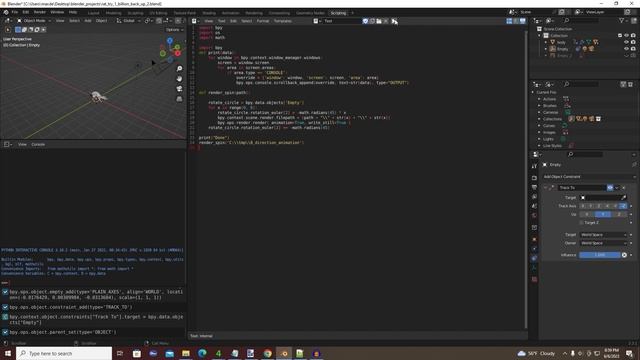Click the new text duplicate icon in text editor
The width and height of the screenshot is (640, 360).
[372, 21]
